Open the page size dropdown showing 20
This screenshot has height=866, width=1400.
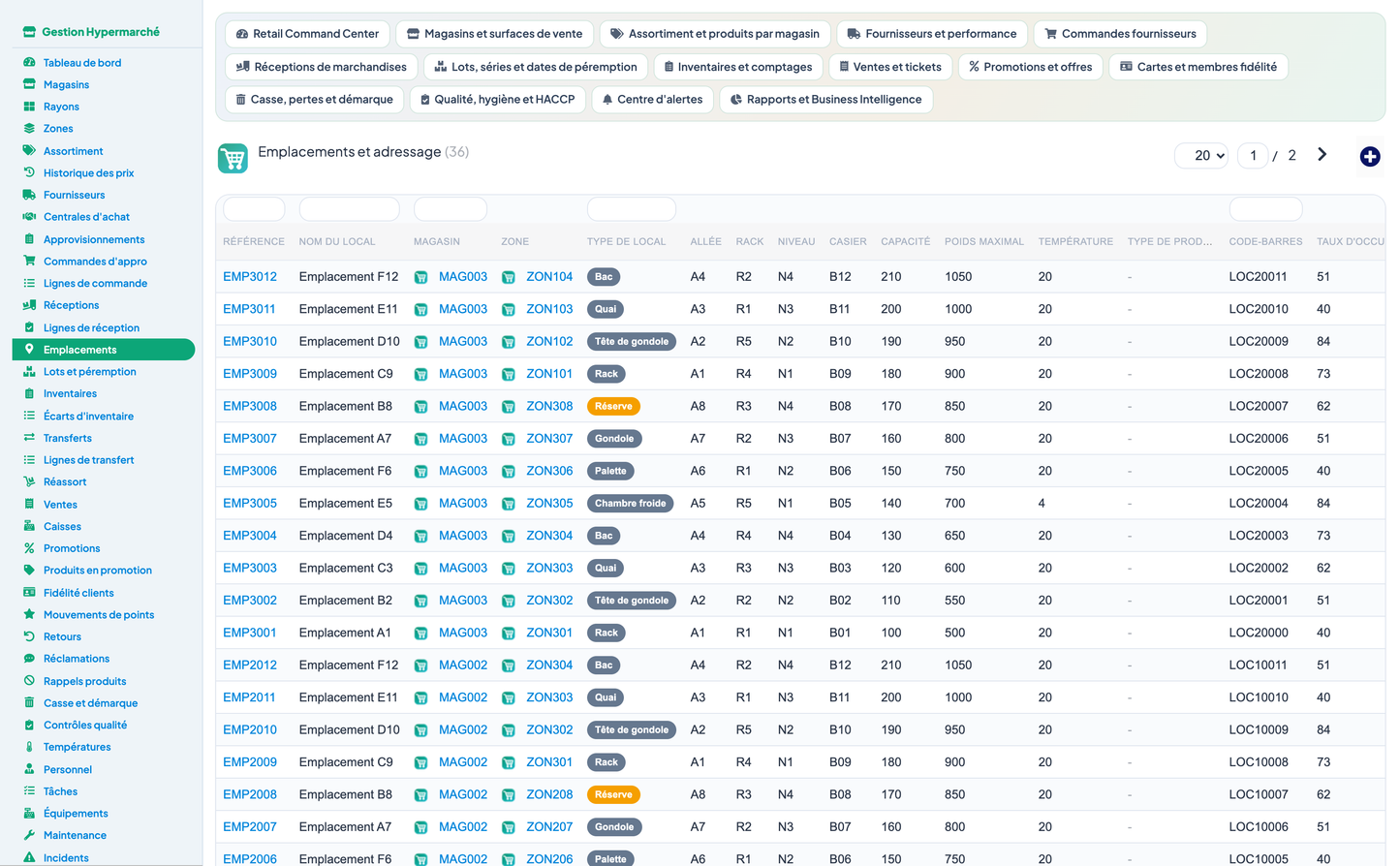pyautogui.click(x=1202, y=155)
